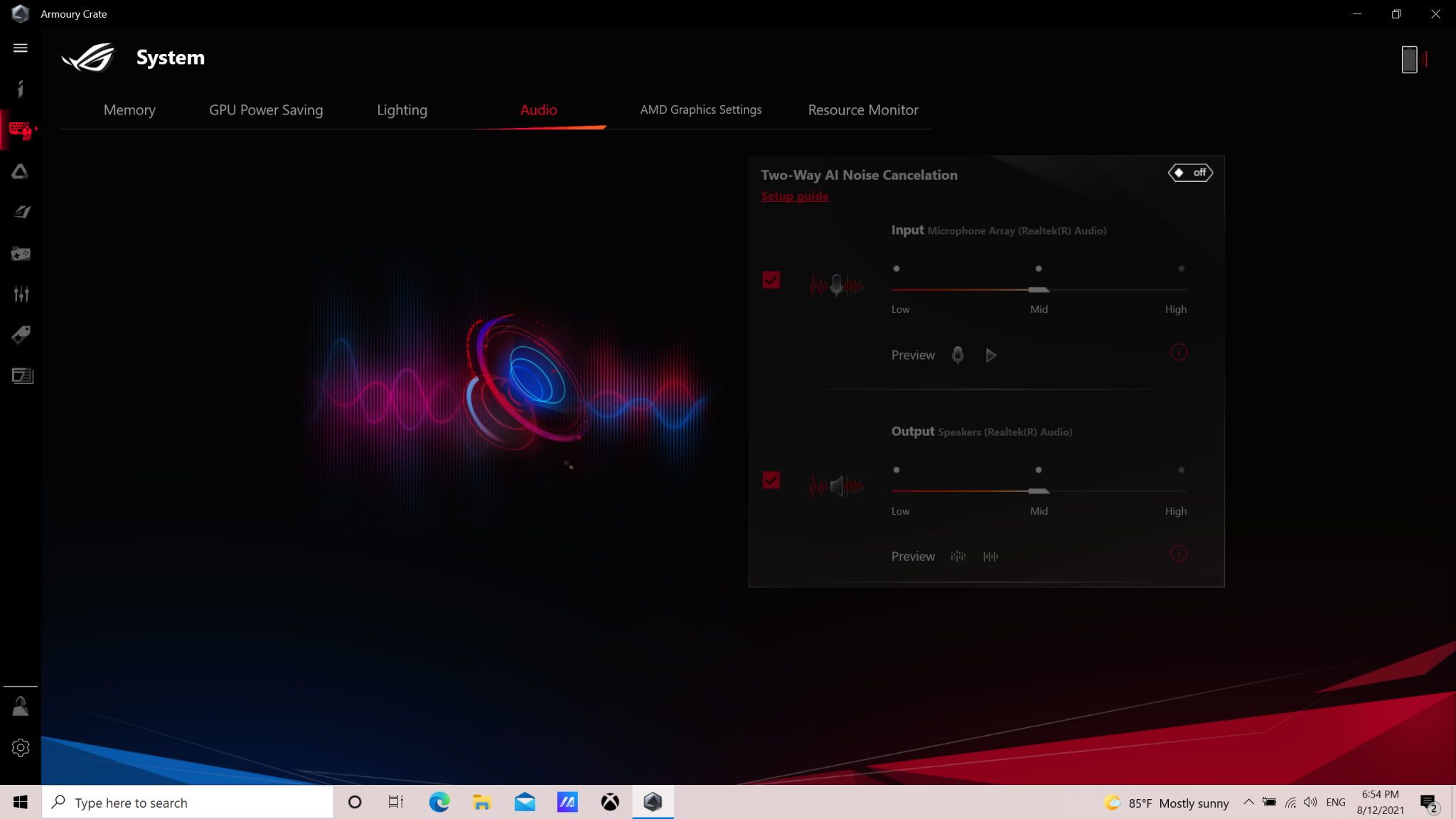Open the user profile icon in the sidebar

21,706
